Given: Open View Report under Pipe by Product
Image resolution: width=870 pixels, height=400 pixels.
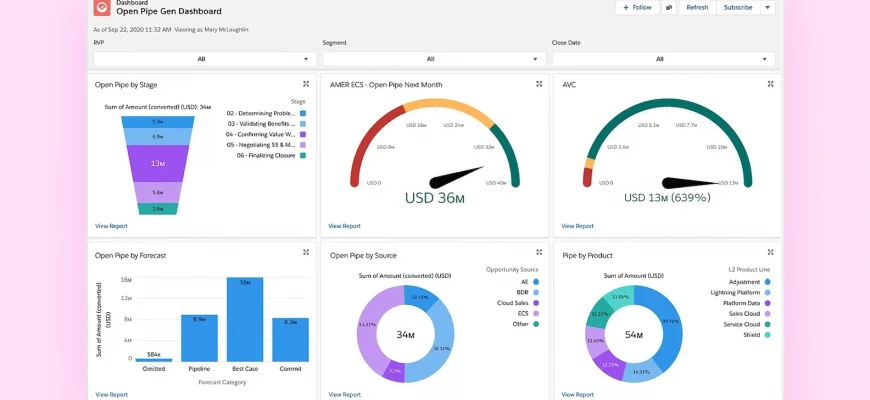Looking at the screenshot, I should tap(577, 394).
